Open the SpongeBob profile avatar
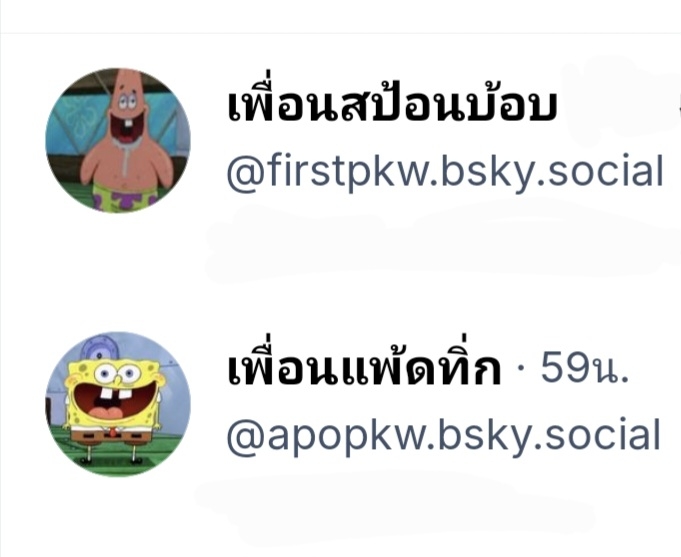Image resolution: width=681 pixels, height=557 pixels. pyautogui.click(x=118, y=404)
